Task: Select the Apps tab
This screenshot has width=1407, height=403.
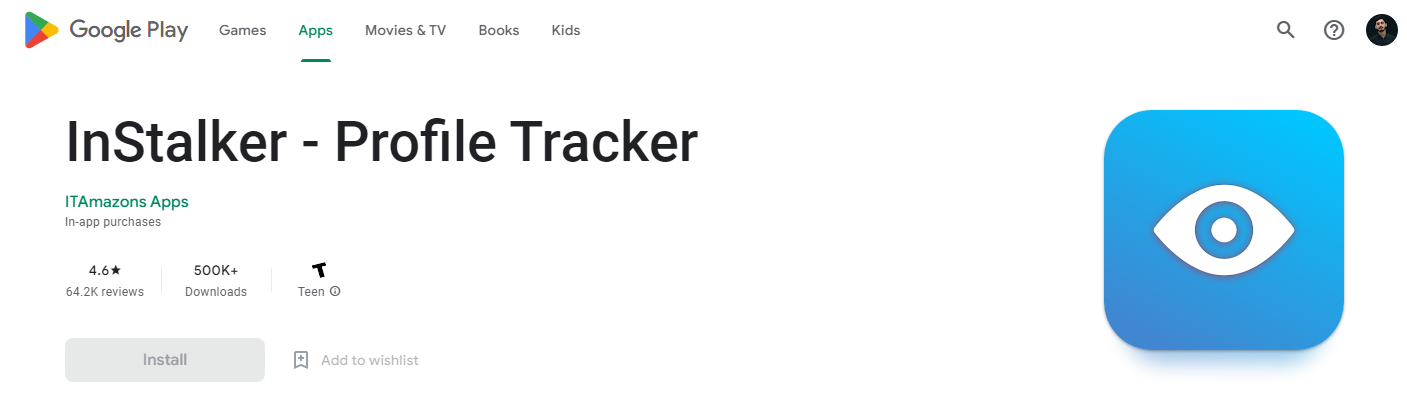Action: pos(316,30)
